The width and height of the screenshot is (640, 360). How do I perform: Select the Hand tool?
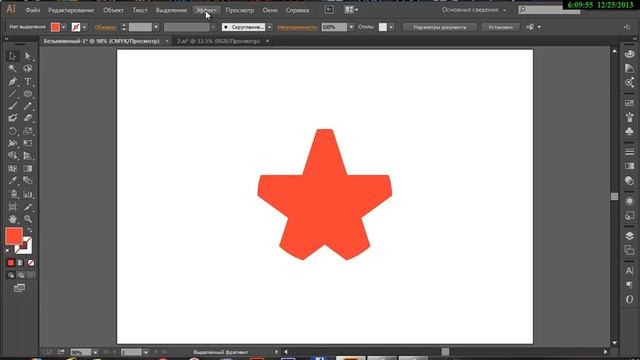pos(12,219)
